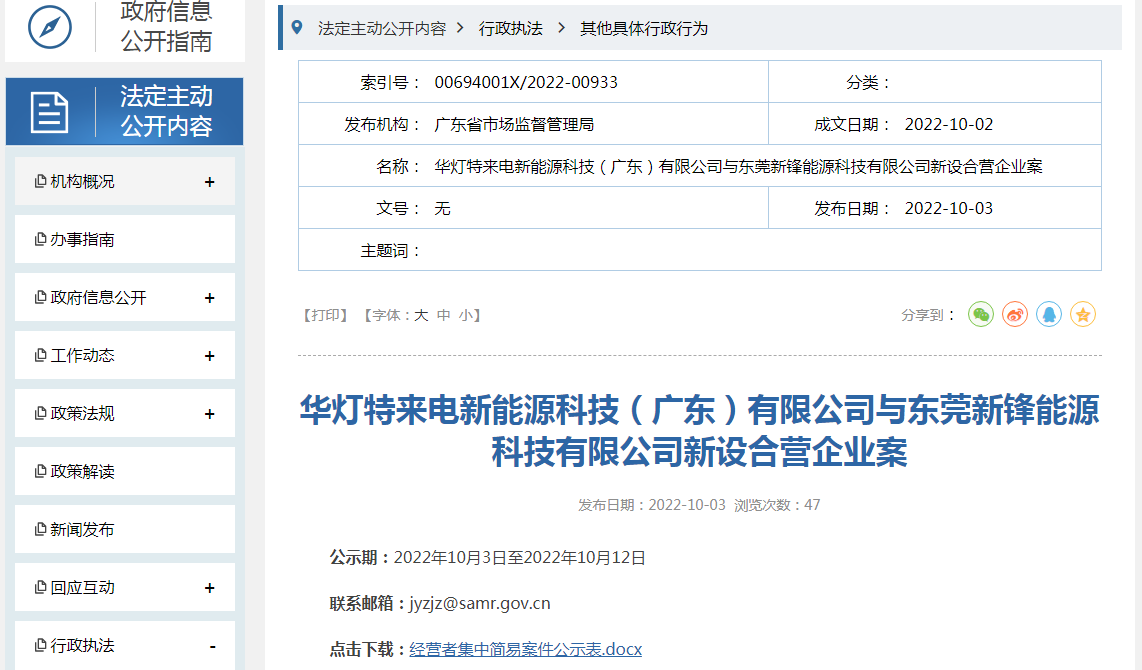The height and width of the screenshot is (670, 1142).
Task: Open the 政策解读 menu item
Action: click(125, 471)
